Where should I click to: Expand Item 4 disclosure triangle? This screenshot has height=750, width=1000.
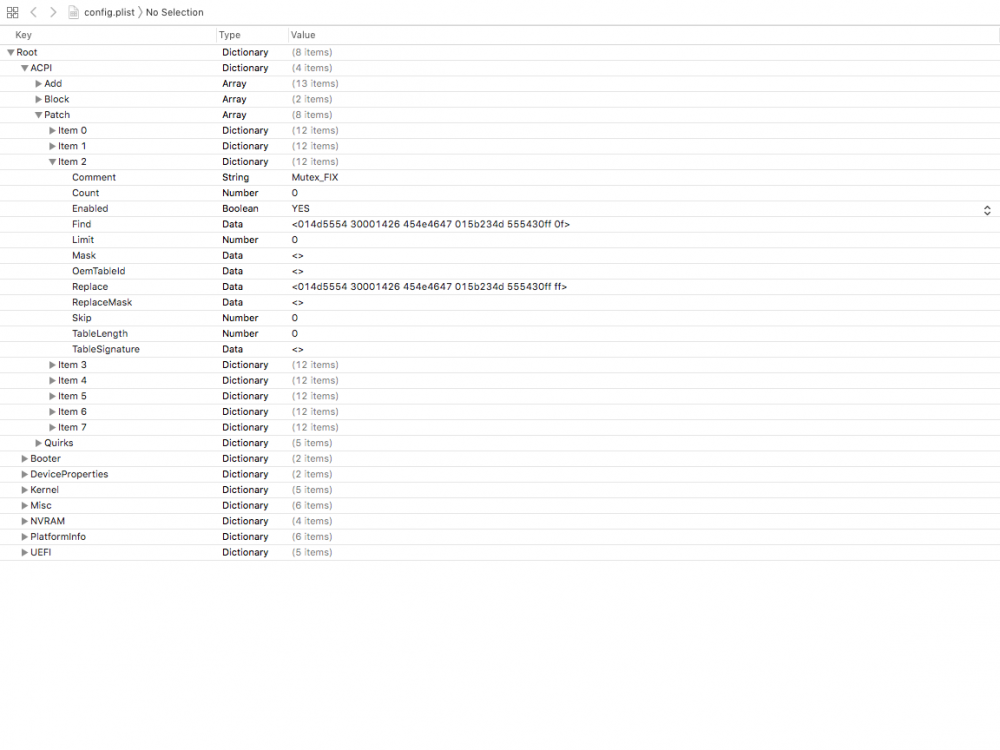point(52,381)
